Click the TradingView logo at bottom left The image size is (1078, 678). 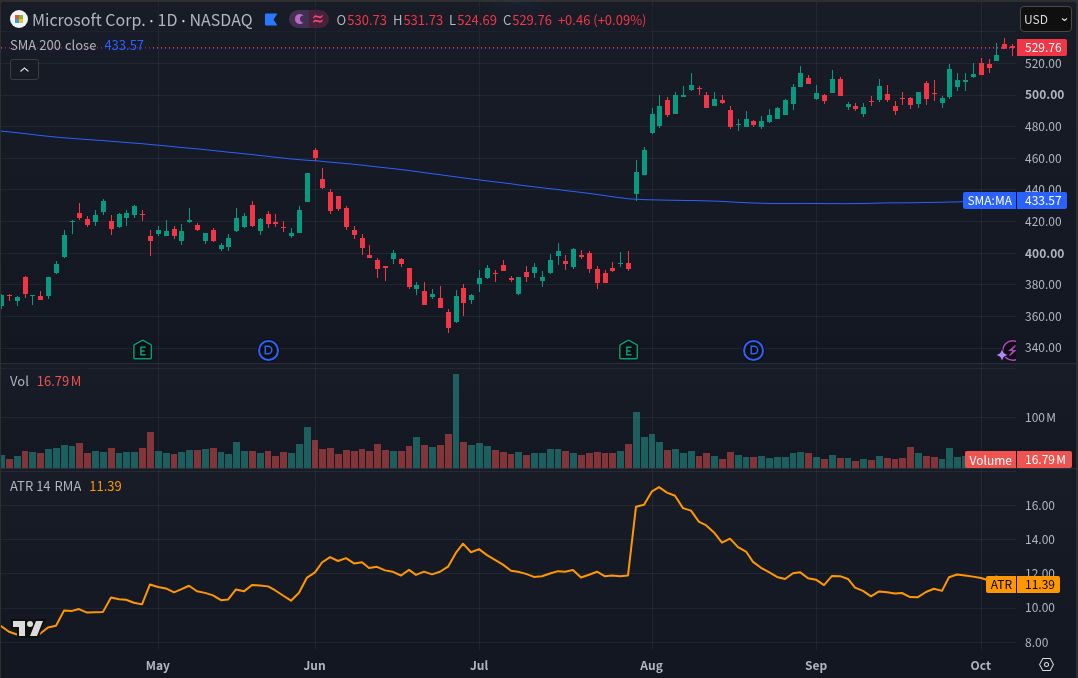click(28, 628)
